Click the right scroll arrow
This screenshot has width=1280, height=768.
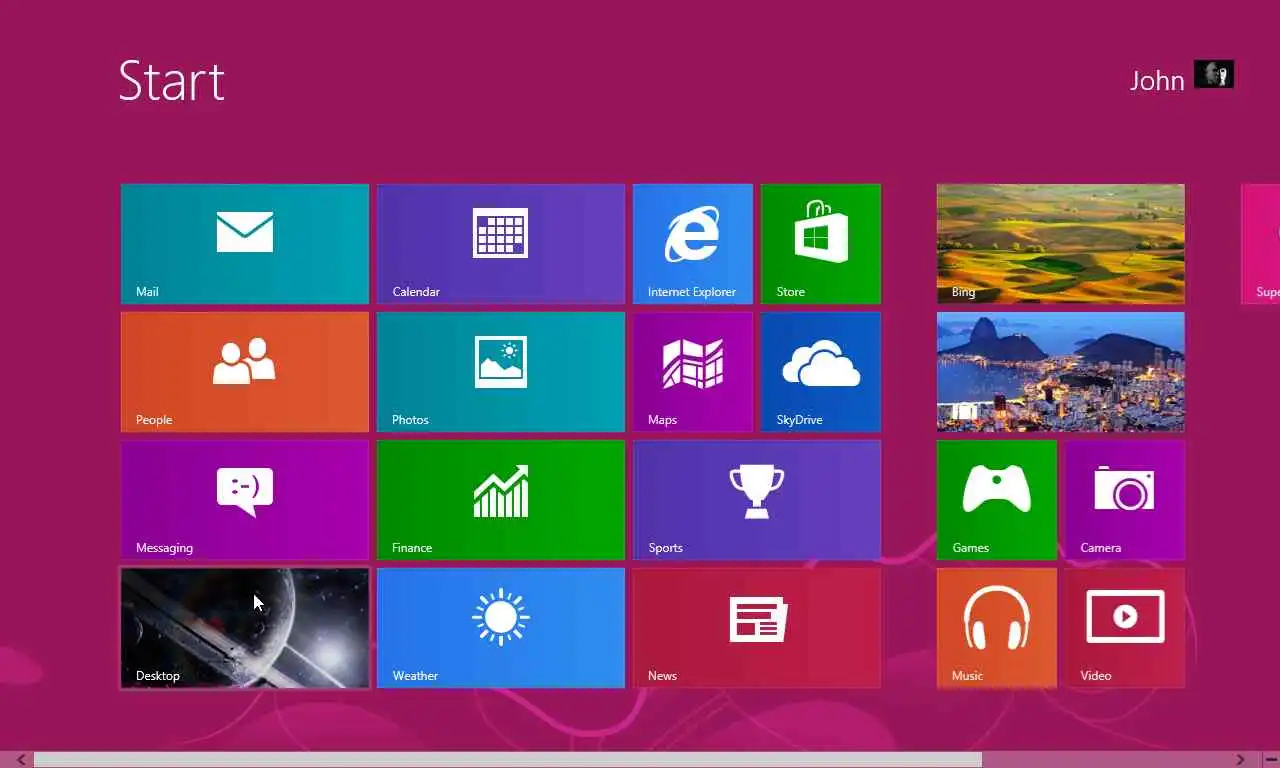[x=1240, y=760]
